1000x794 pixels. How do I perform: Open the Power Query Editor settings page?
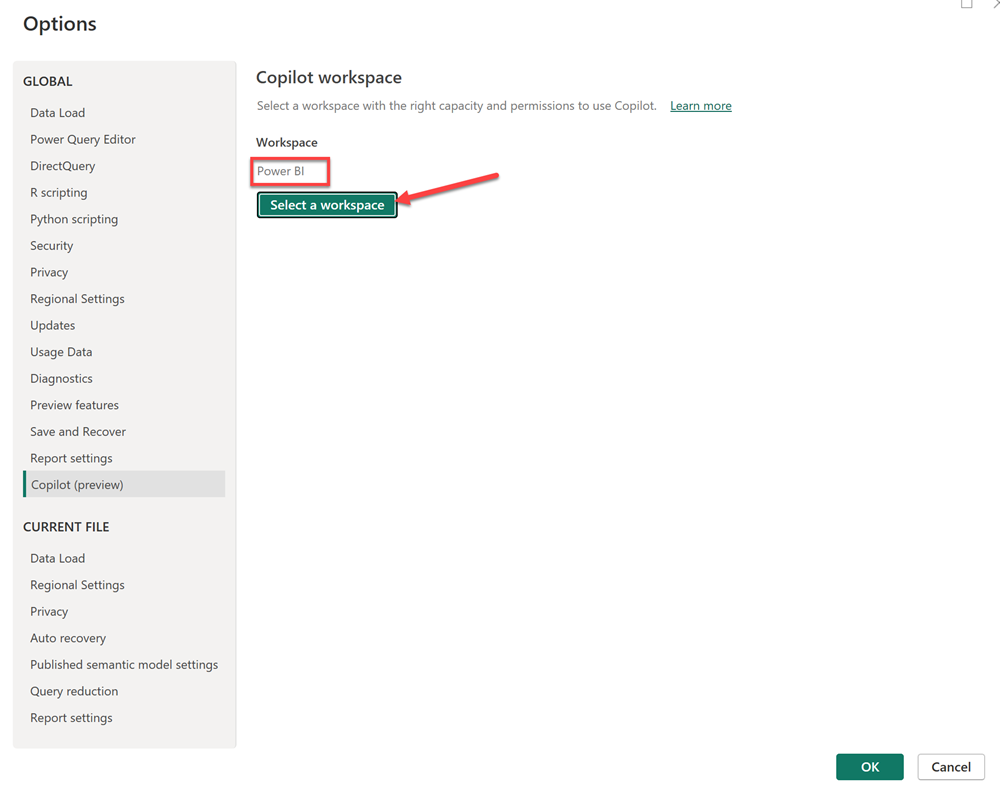(82, 139)
